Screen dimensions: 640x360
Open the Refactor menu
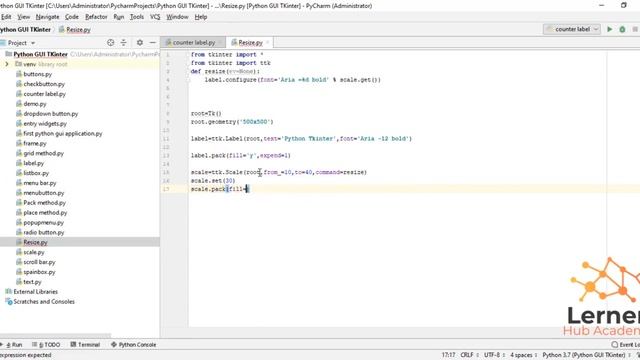pyautogui.click(x=96, y=17)
